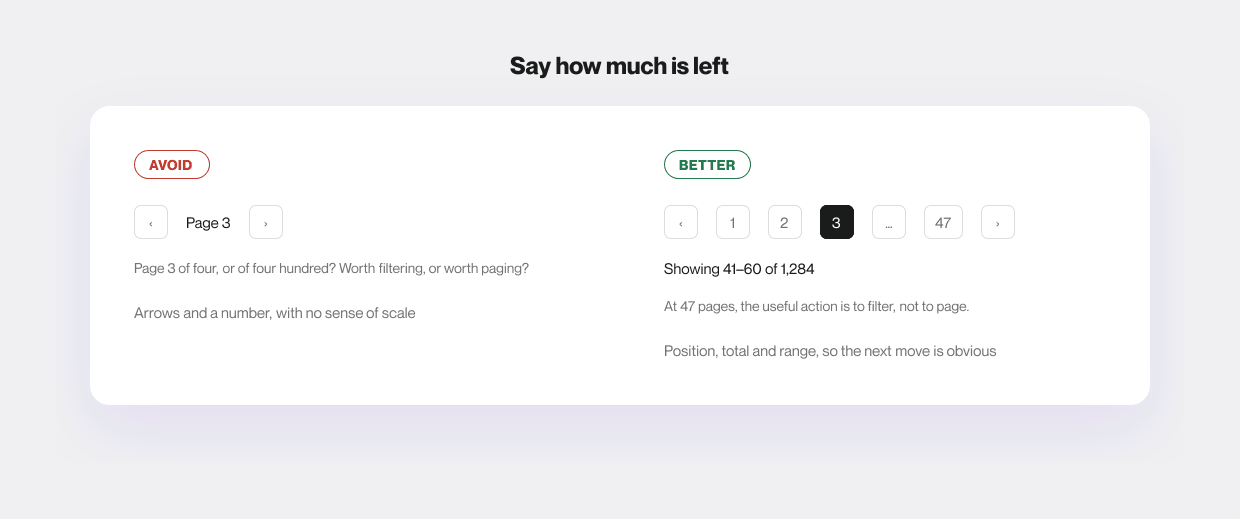Click the active page 3 button
1240x519 pixels.
pyautogui.click(x=837, y=222)
